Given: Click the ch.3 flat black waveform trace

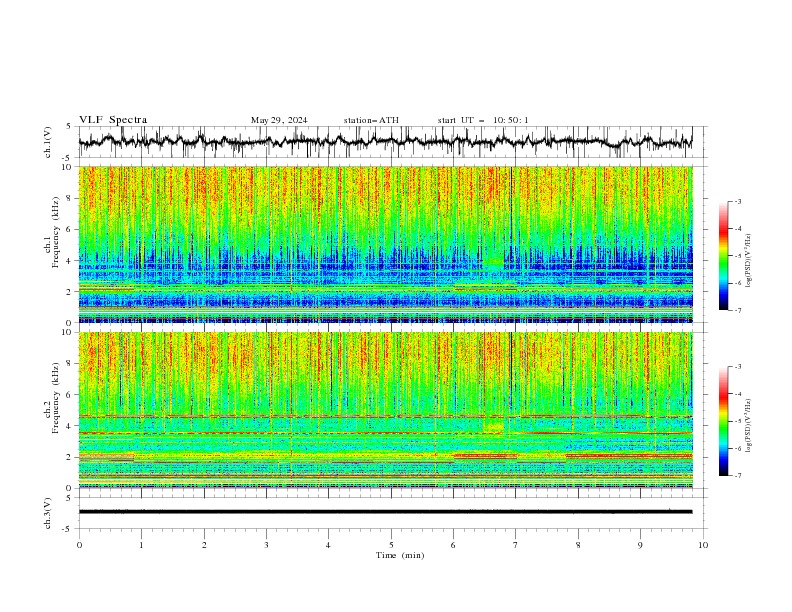Looking at the screenshot, I should coord(385,512).
